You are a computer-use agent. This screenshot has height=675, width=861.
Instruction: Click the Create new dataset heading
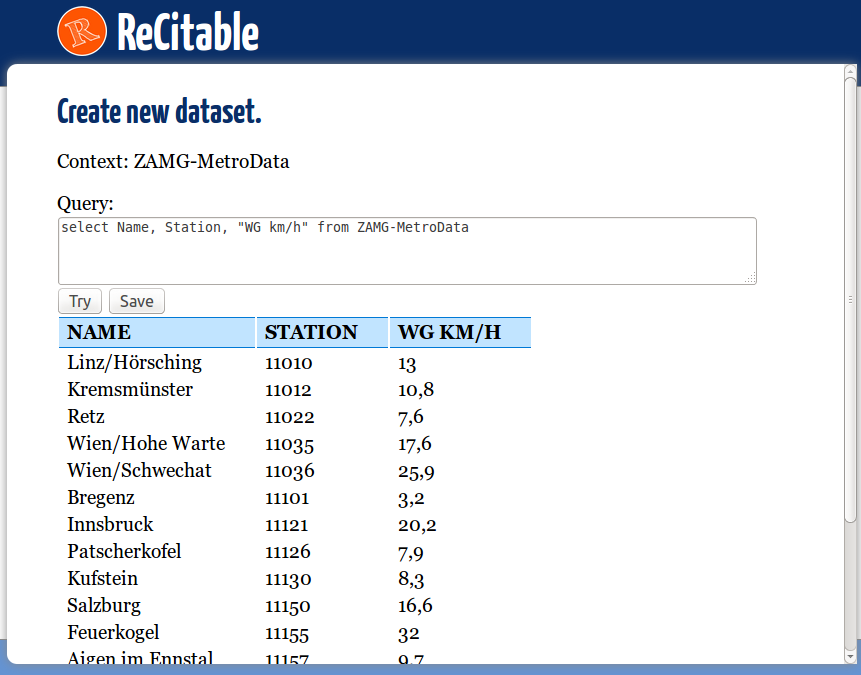click(159, 112)
